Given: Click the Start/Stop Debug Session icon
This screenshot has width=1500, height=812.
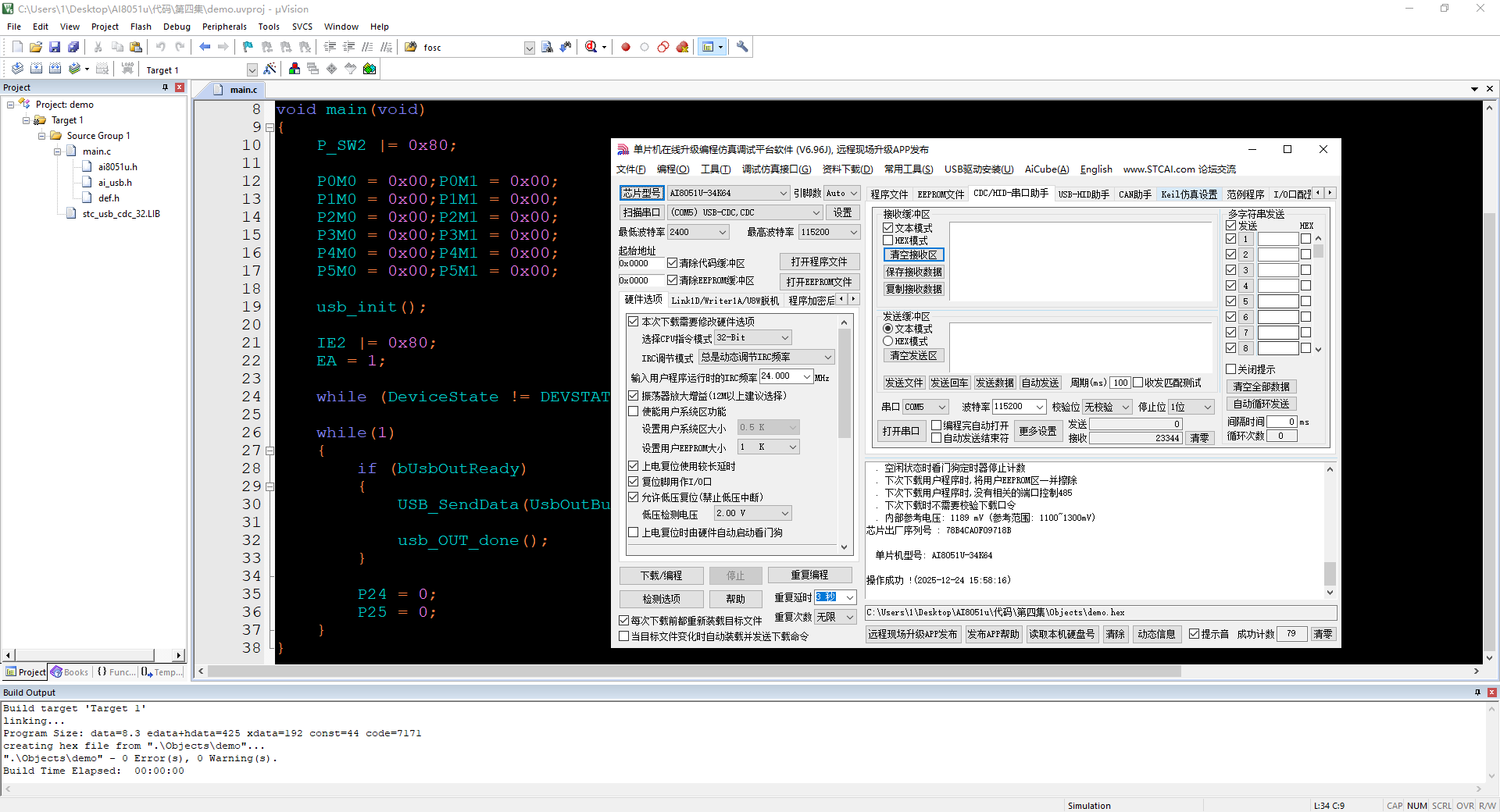Looking at the screenshot, I should tap(591, 47).
